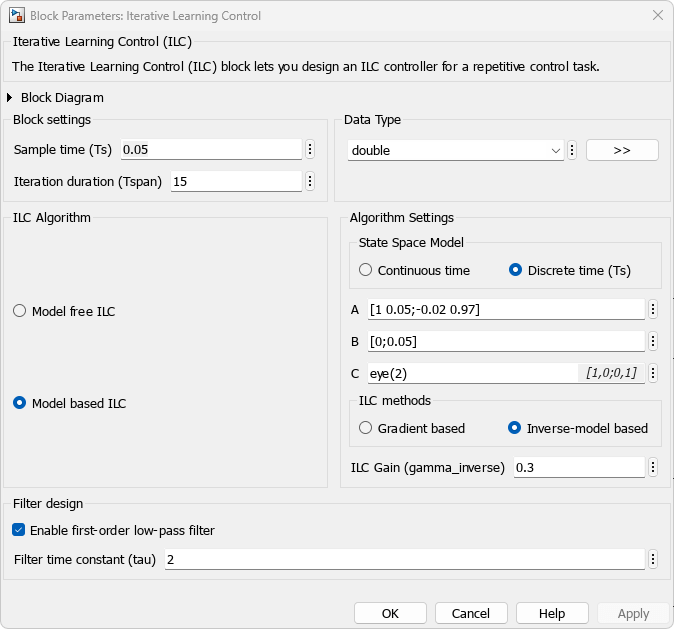
Task: Disable first-order low-pass filter checkbox
Action: [19, 530]
